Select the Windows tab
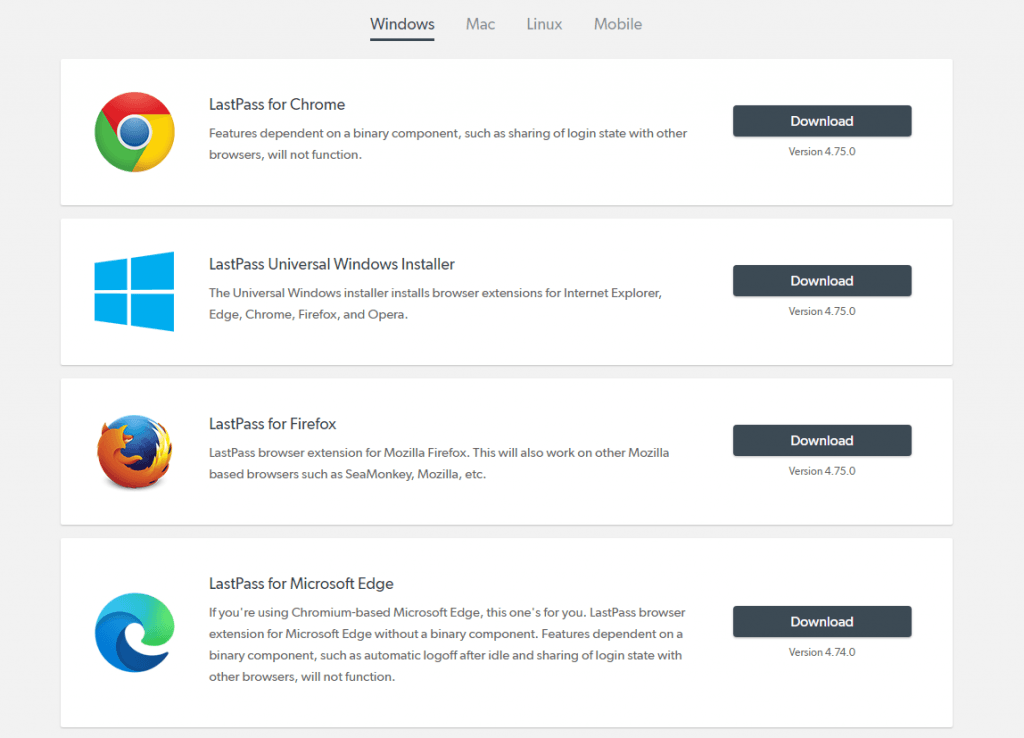The width and height of the screenshot is (1024, 738). (x=402, y=24)
